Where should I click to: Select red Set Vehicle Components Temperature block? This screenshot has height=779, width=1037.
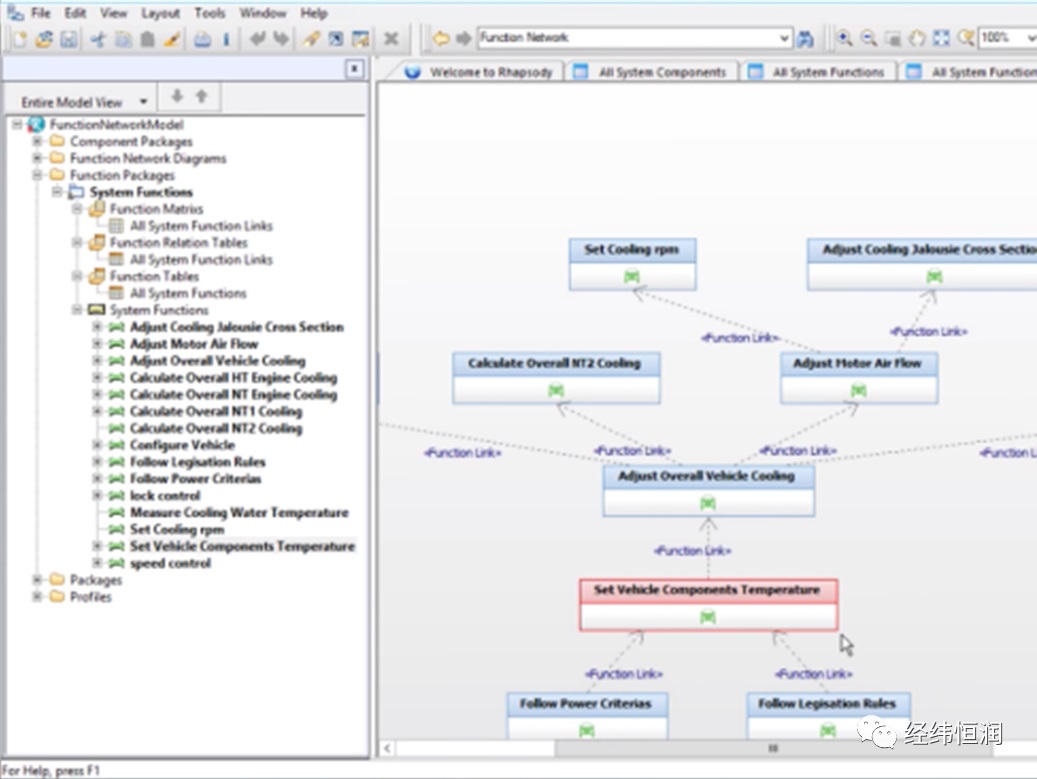708,604
